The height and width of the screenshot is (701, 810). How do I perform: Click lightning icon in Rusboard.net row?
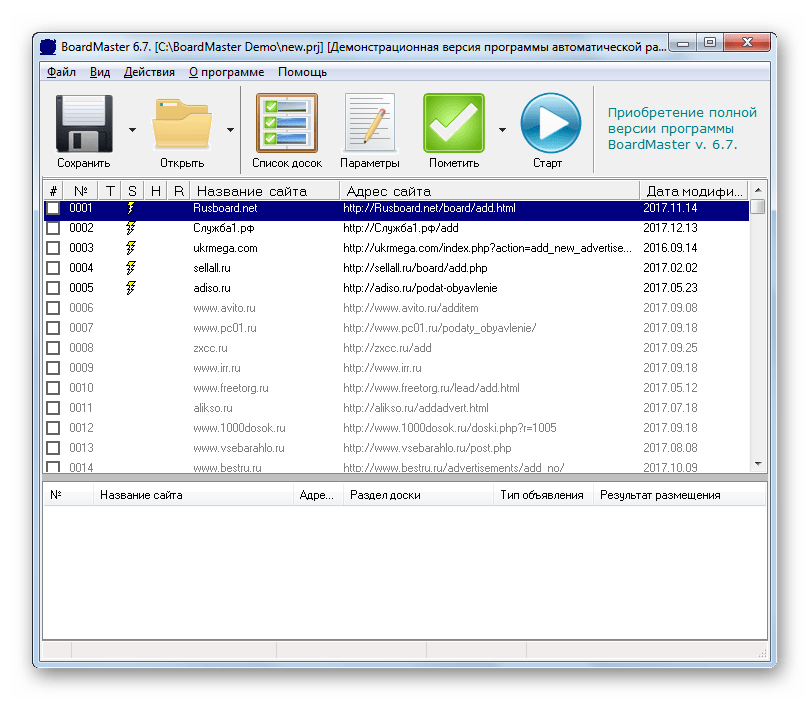[x=131, y=209]
